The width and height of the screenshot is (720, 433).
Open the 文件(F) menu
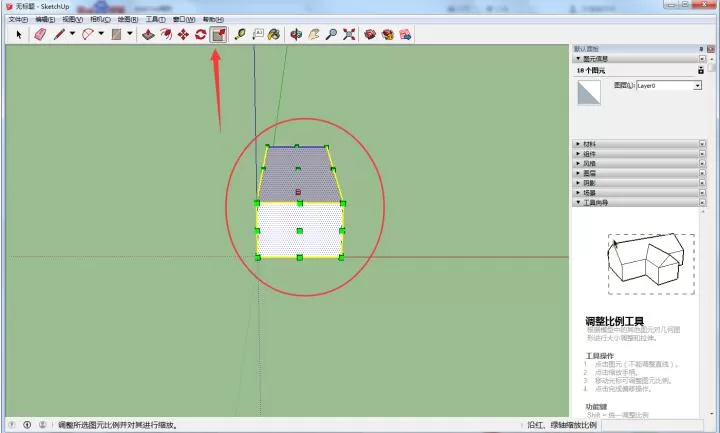(18, 19)
